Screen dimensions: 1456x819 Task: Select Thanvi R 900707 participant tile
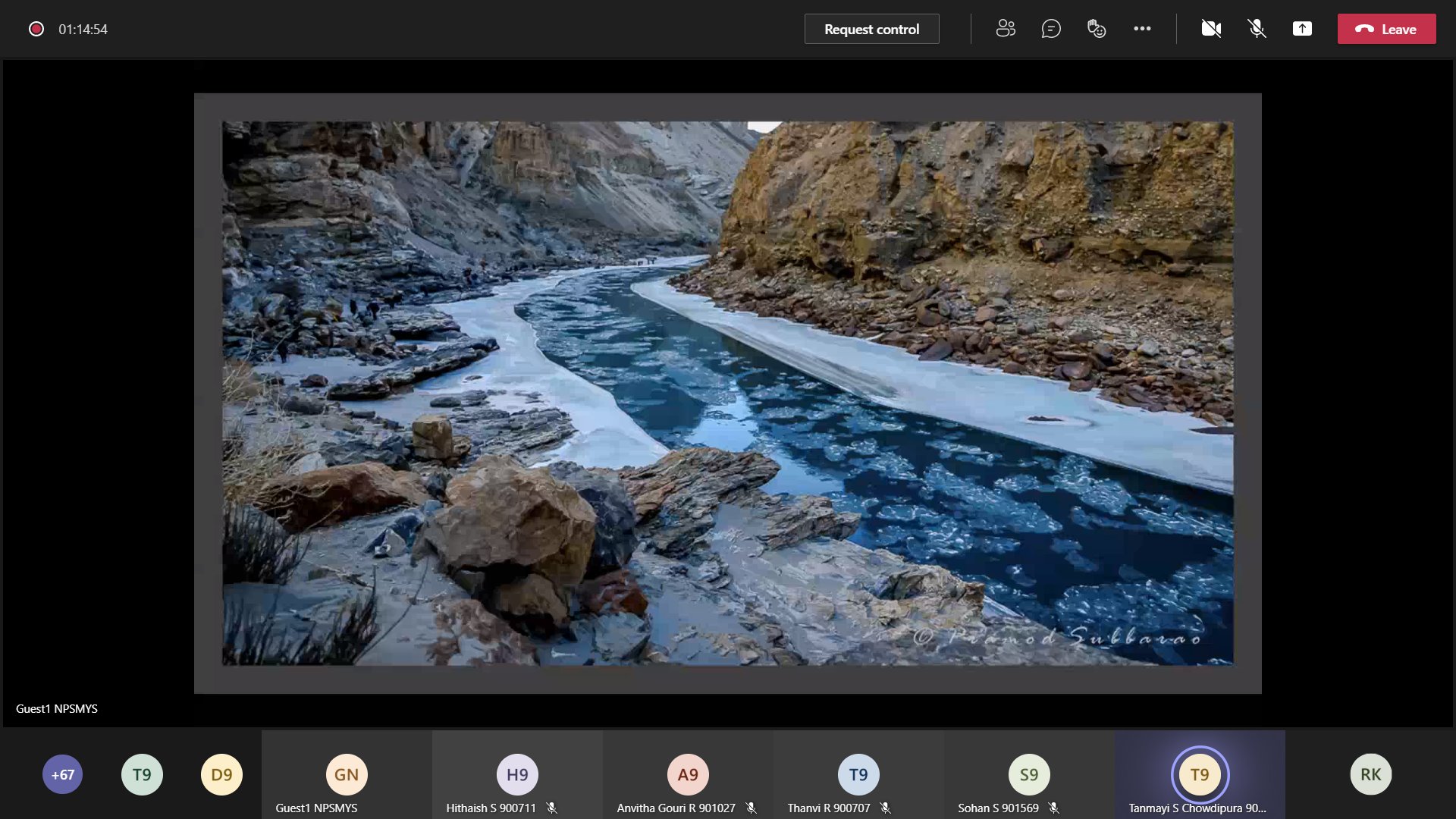858,775
